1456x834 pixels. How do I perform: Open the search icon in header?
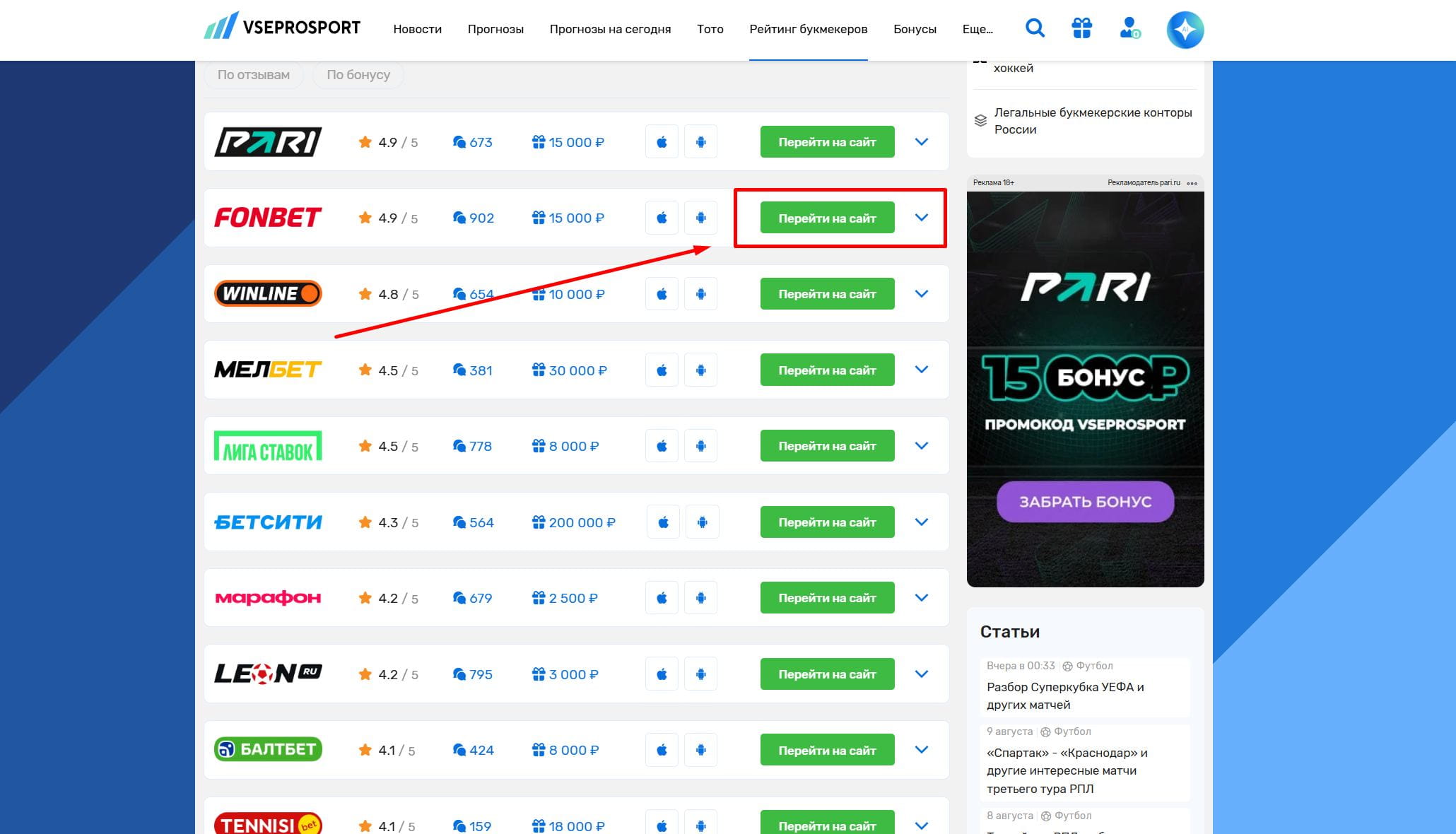tap(1035, 28)
